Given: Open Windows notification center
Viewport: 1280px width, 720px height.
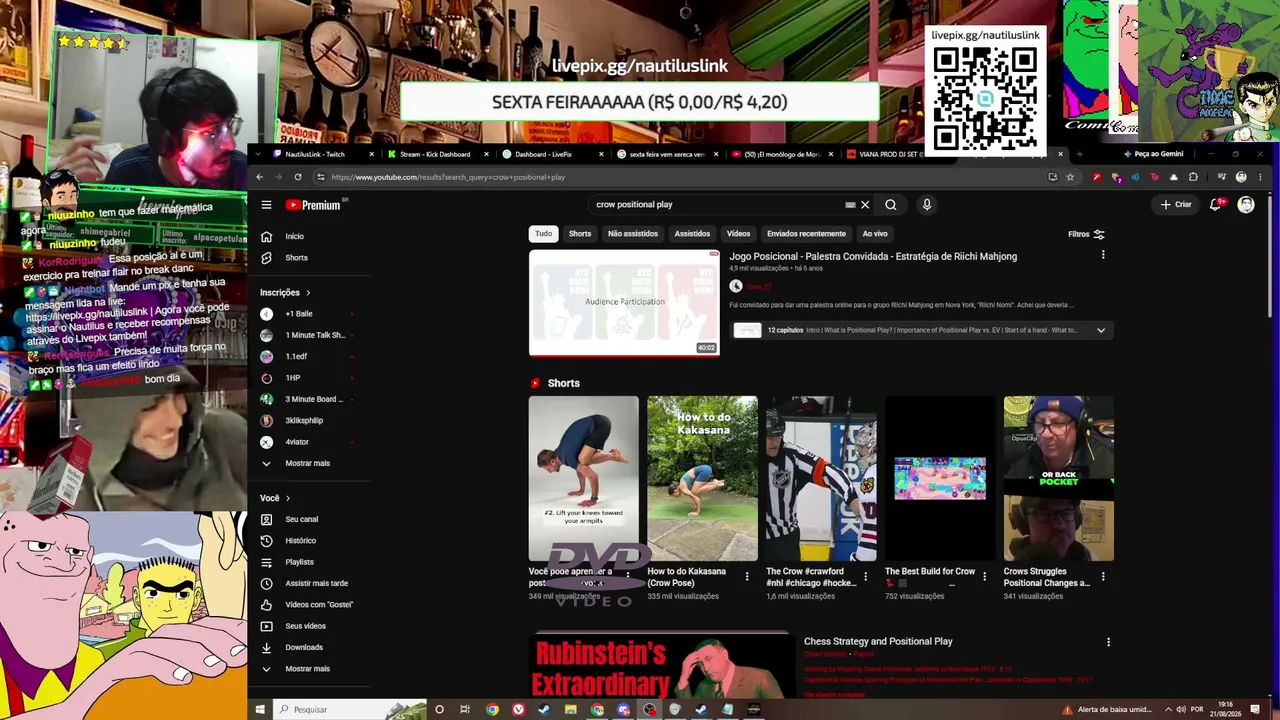Looking at the screenshot, I should click(1255, 710).
